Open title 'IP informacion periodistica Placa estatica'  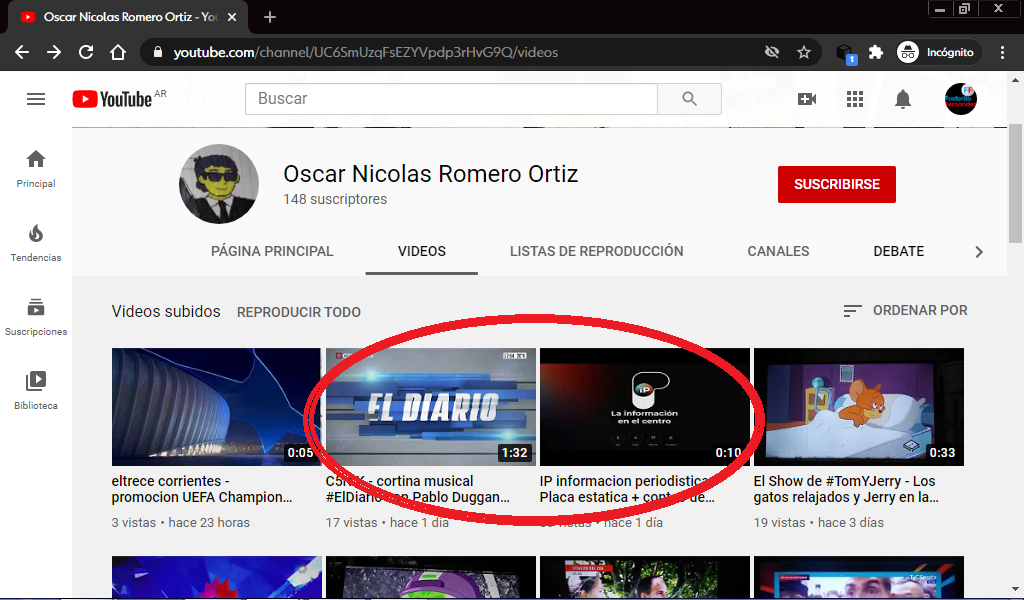tap(627, 489)
